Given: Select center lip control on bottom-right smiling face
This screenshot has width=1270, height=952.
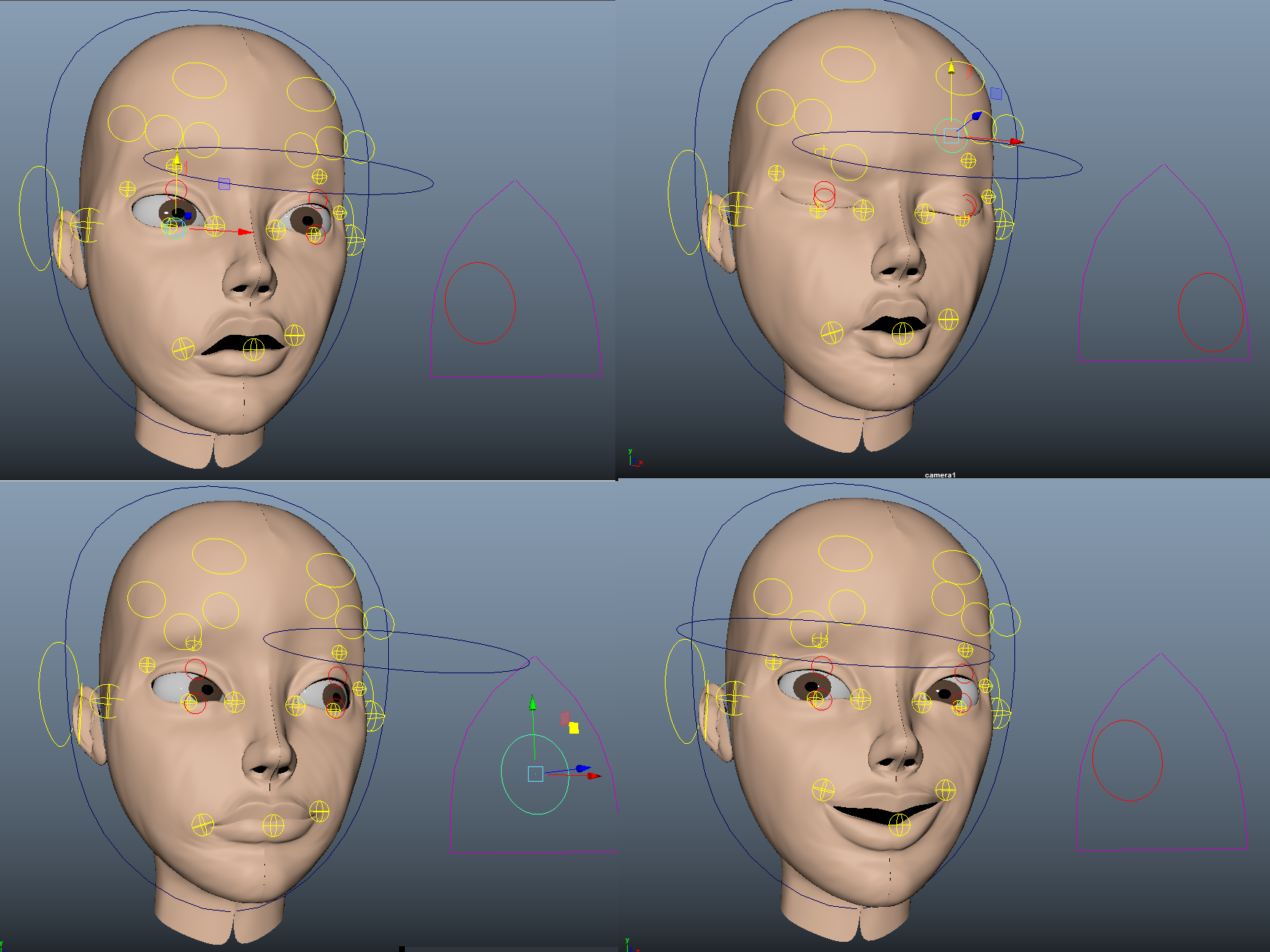Looking at the screenshot, I should 900,825.
